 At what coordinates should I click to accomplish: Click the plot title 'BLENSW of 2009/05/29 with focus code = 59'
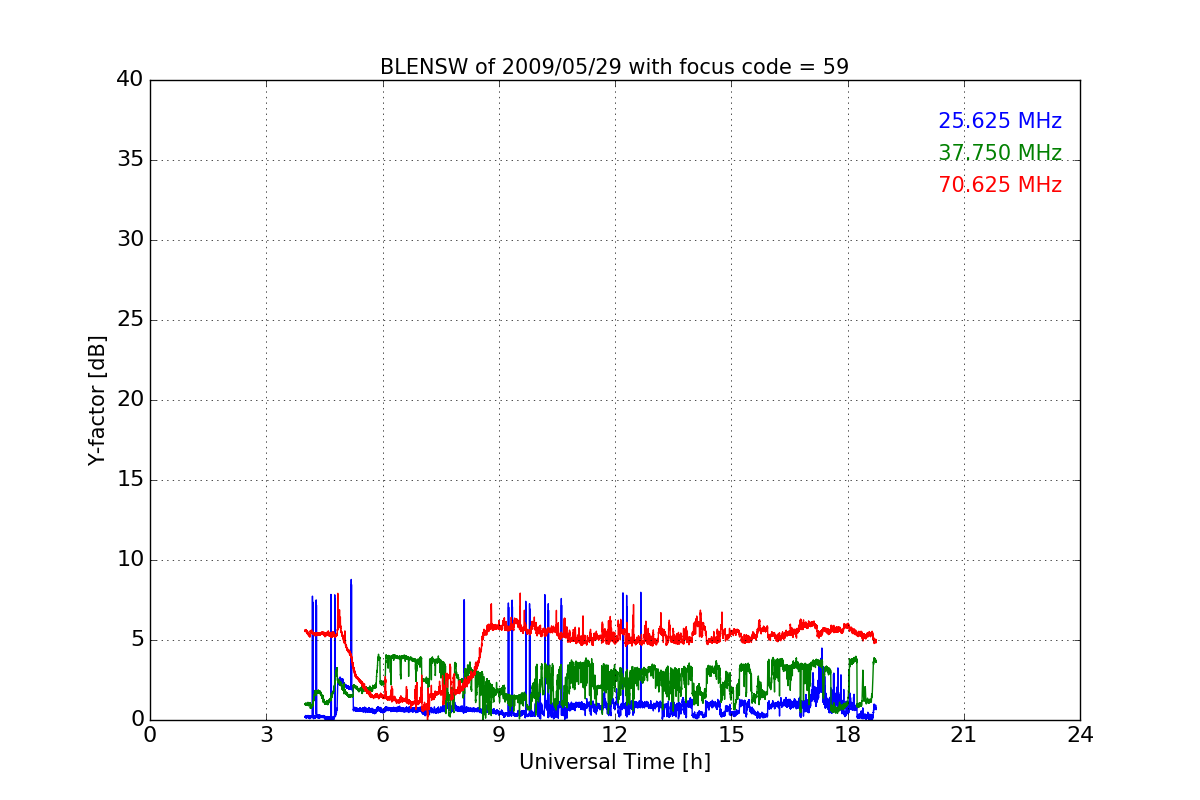click(x=614, y=67)
